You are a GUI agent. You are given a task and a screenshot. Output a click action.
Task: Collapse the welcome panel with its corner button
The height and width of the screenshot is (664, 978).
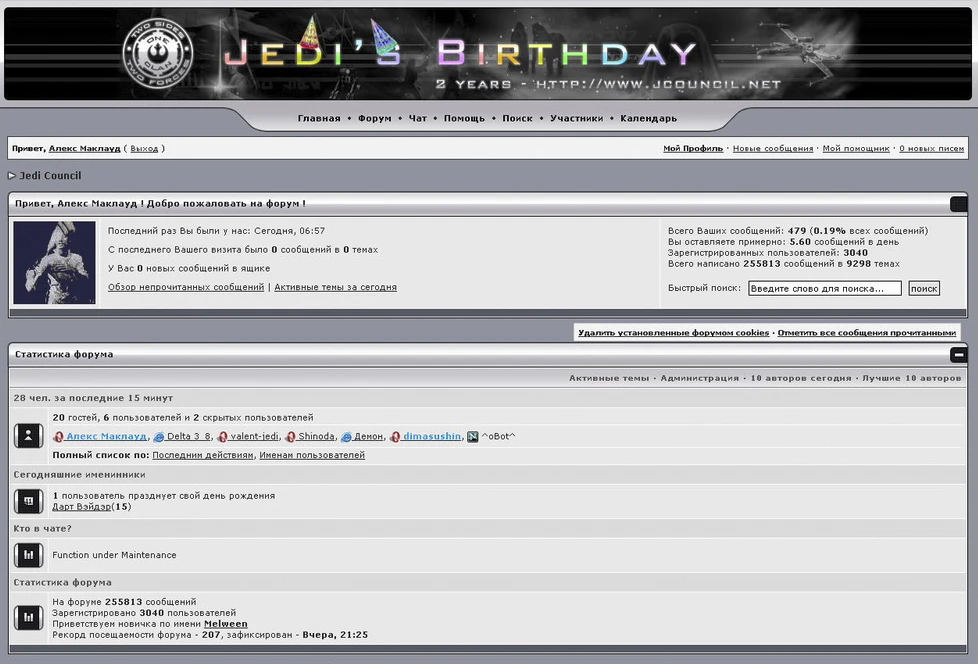(958, 204)
